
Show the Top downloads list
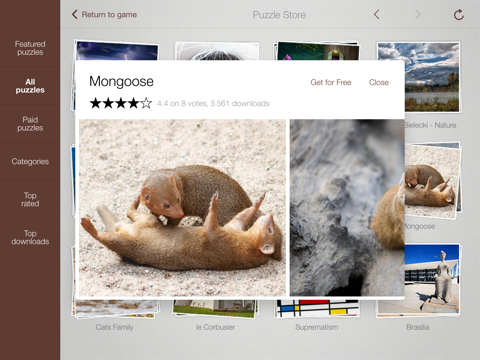(30, 237)
